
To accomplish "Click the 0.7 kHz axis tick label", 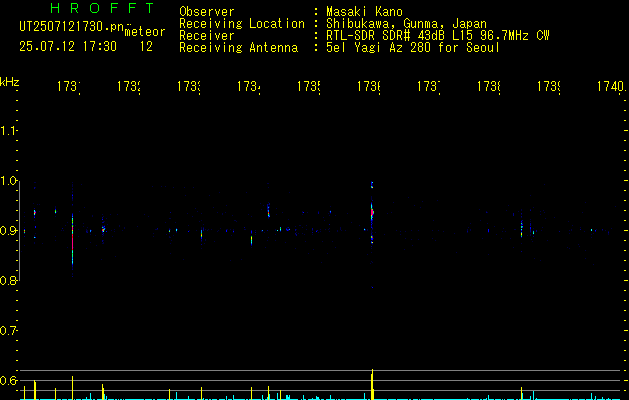I will [x=9, y=331].
